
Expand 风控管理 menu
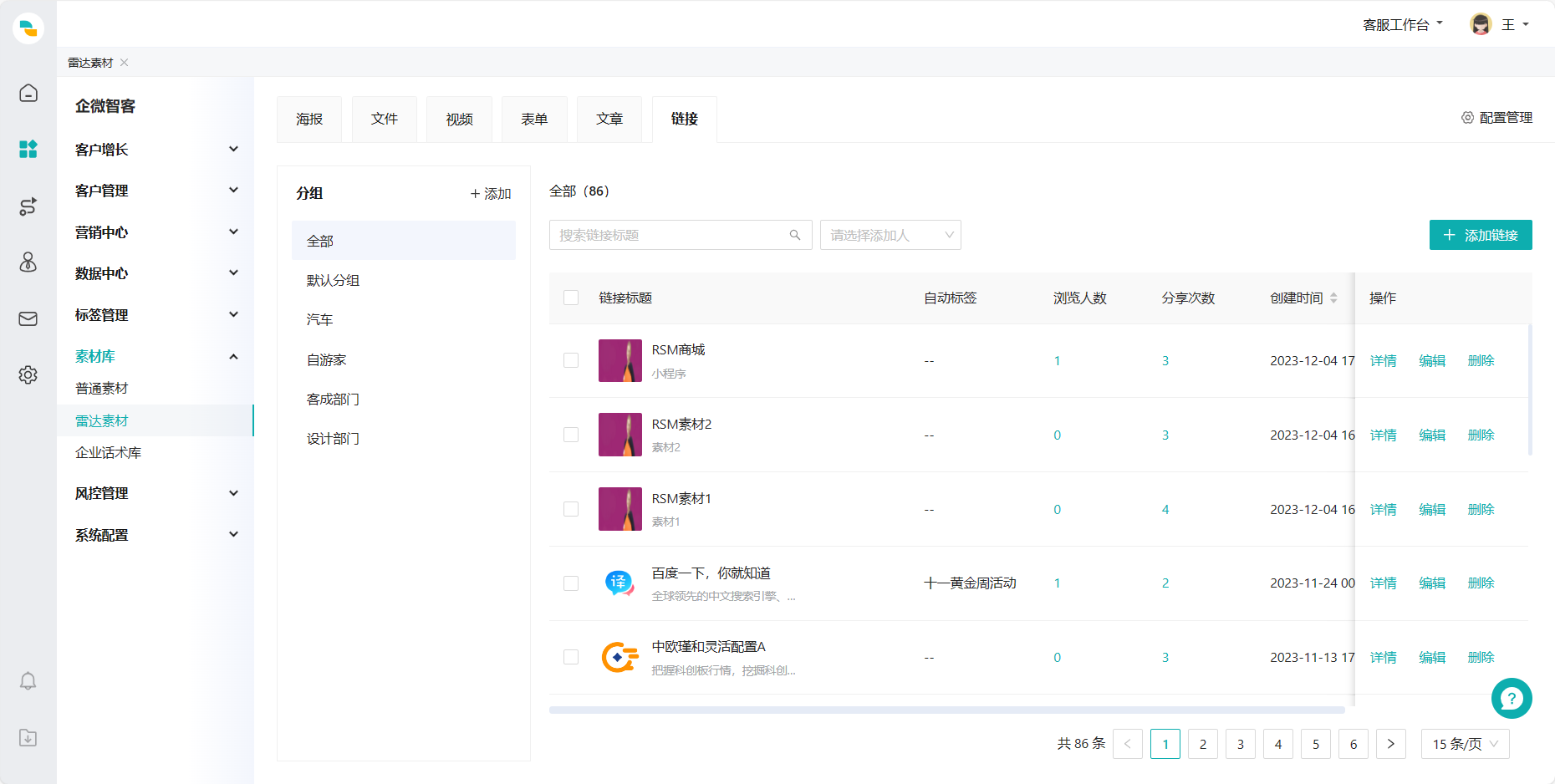pyautogui.click(x=155, y=493)
